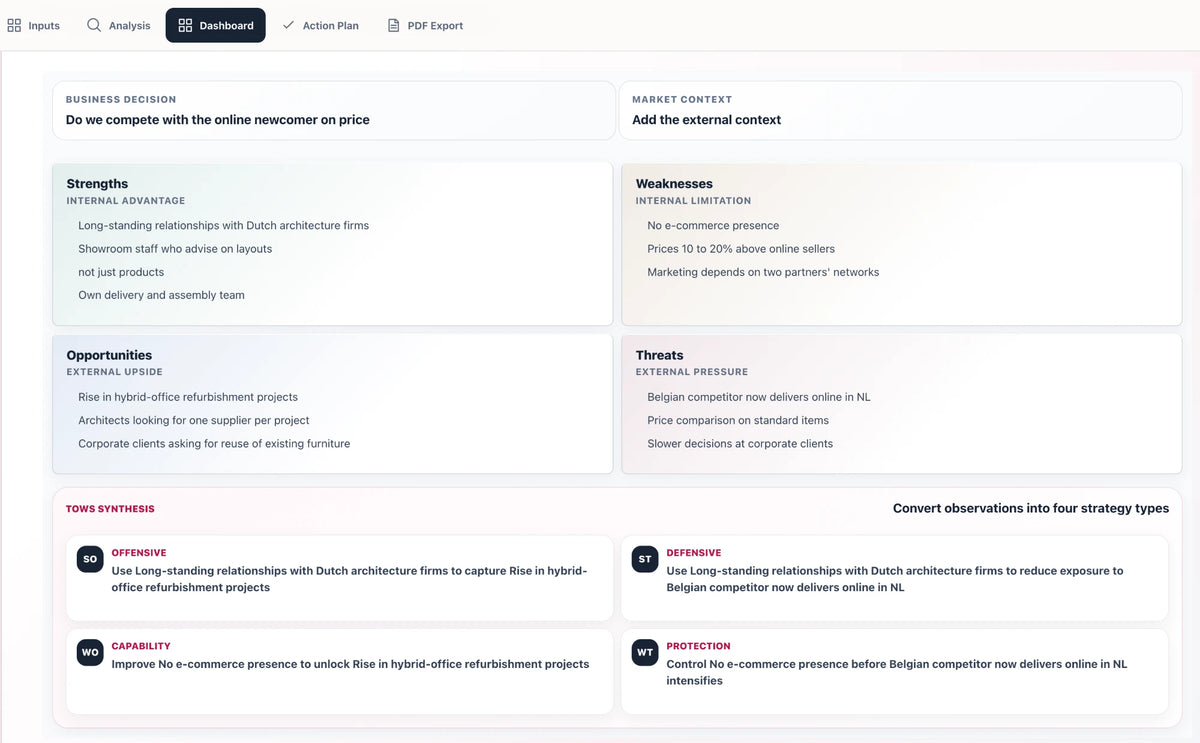Click the WO badge in TOWS synthesis
Screen dimensions: 1200x743
tap(90, 652)
